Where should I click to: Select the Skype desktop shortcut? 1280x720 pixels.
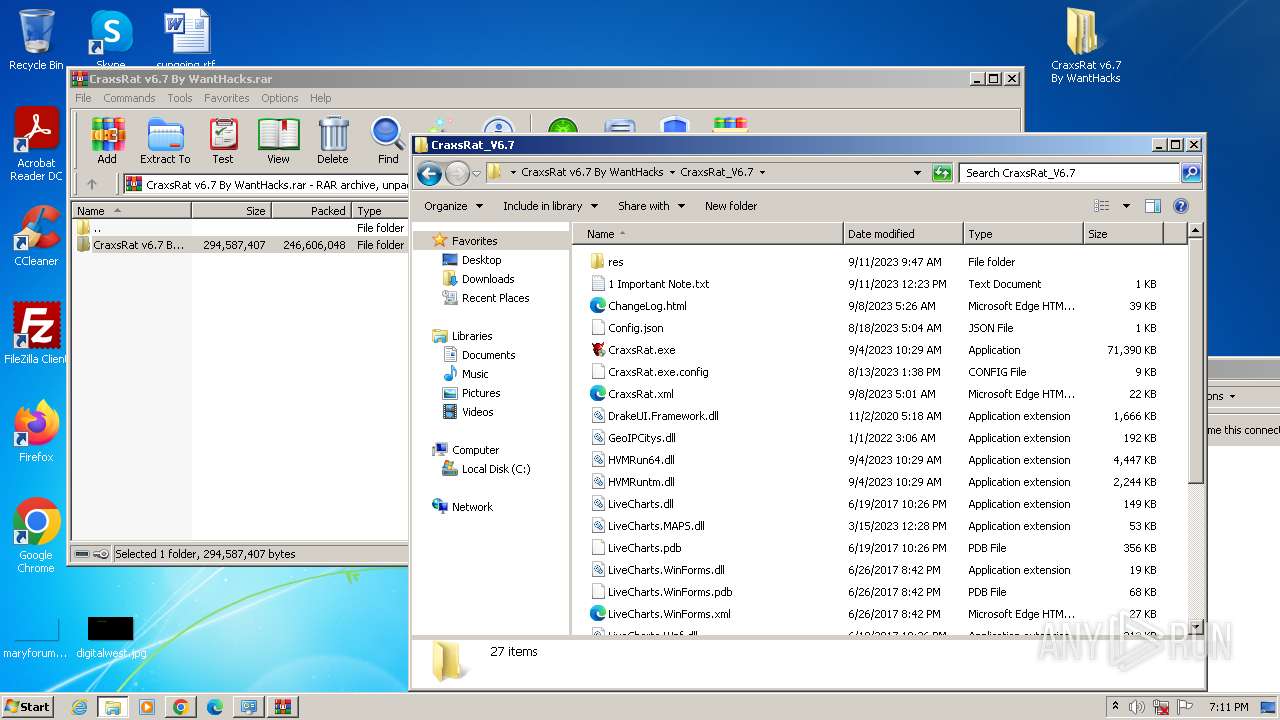click(111, 38)
